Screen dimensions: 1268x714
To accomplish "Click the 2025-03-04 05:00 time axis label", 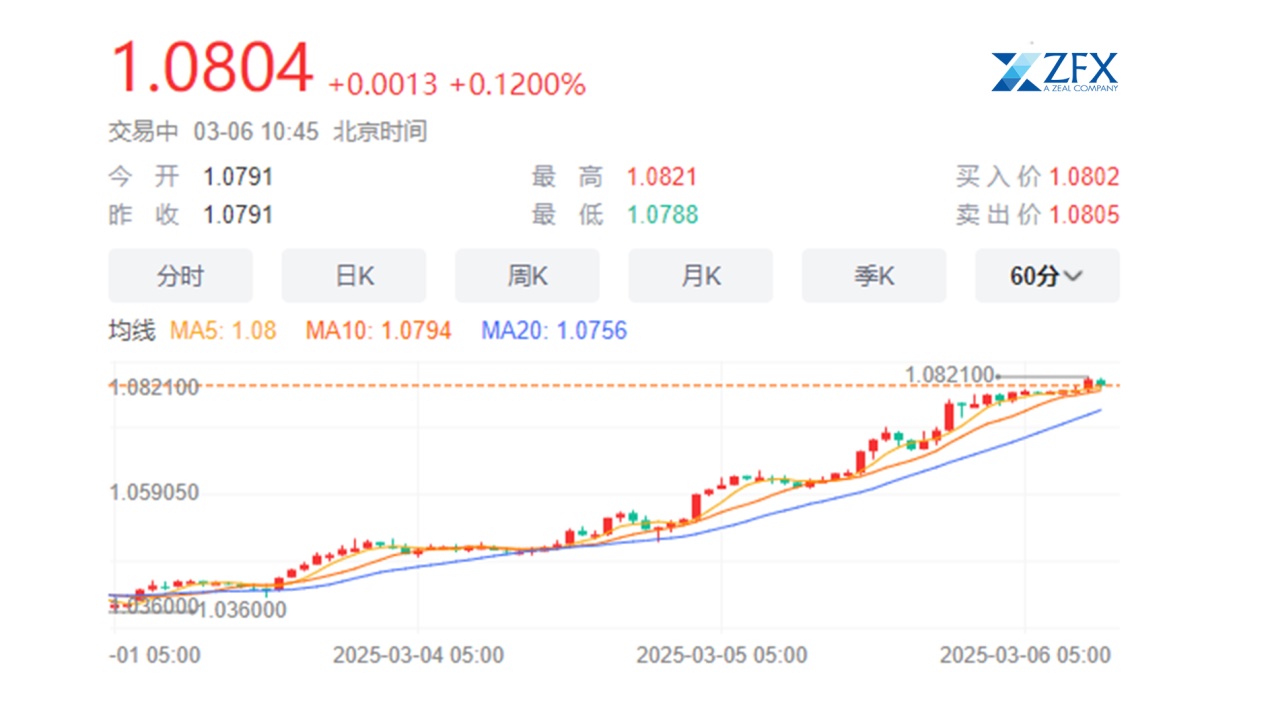I will click(418, 655).
